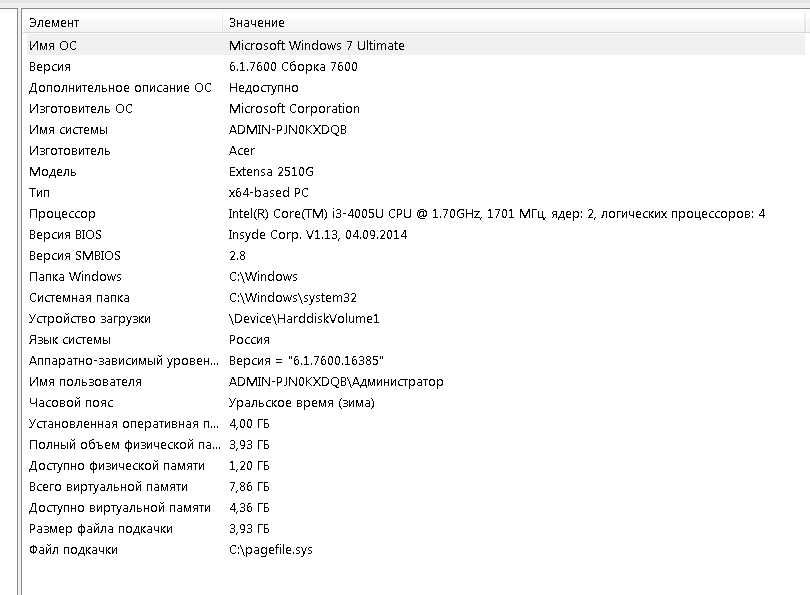Screen dimensions: 810x595
Task: Select the Имя ОС row
Action: (415, 45)
